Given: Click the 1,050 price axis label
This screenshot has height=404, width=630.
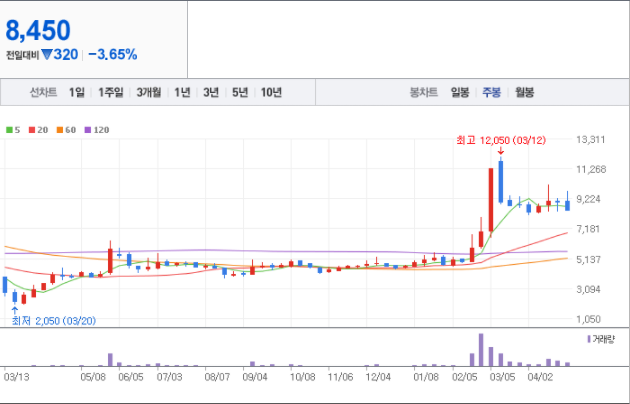Looking at the screenshot, I should point(589,319).
